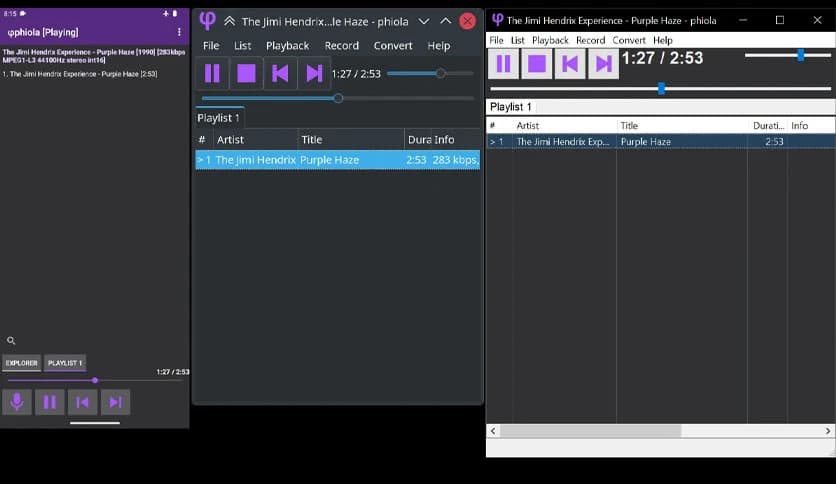Screen dimensions: 836x484
Task: Click the Artist column header in Windows window
Action: coord(564,126)
